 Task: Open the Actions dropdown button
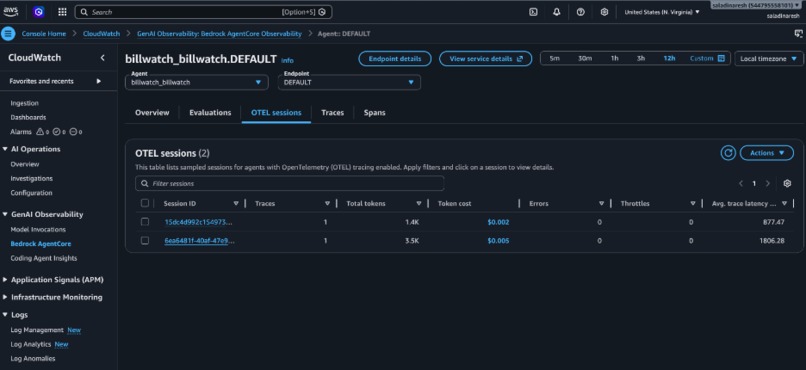point(766,153)
